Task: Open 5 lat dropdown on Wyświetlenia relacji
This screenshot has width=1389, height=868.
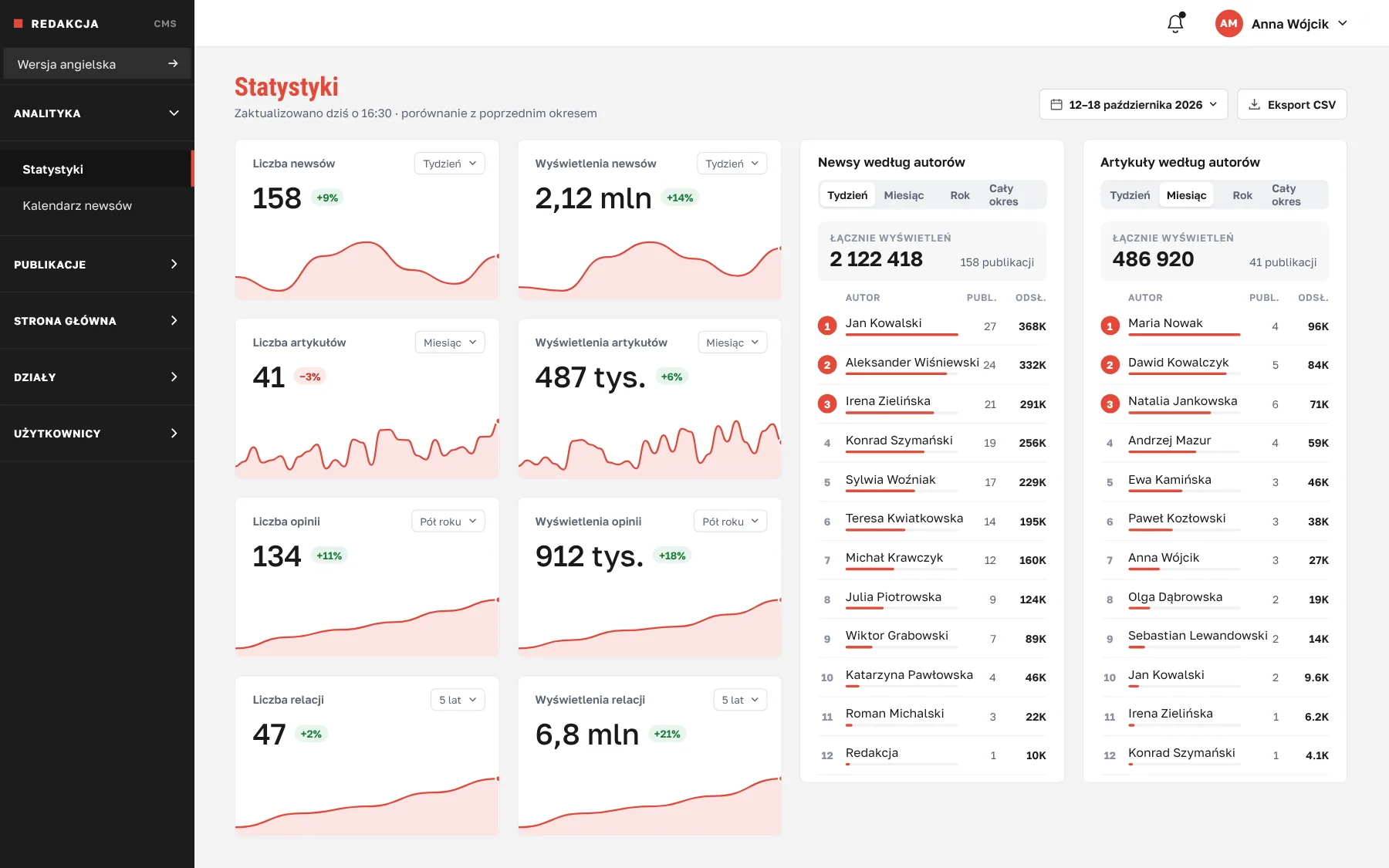Action: click(x=740, y=700)
